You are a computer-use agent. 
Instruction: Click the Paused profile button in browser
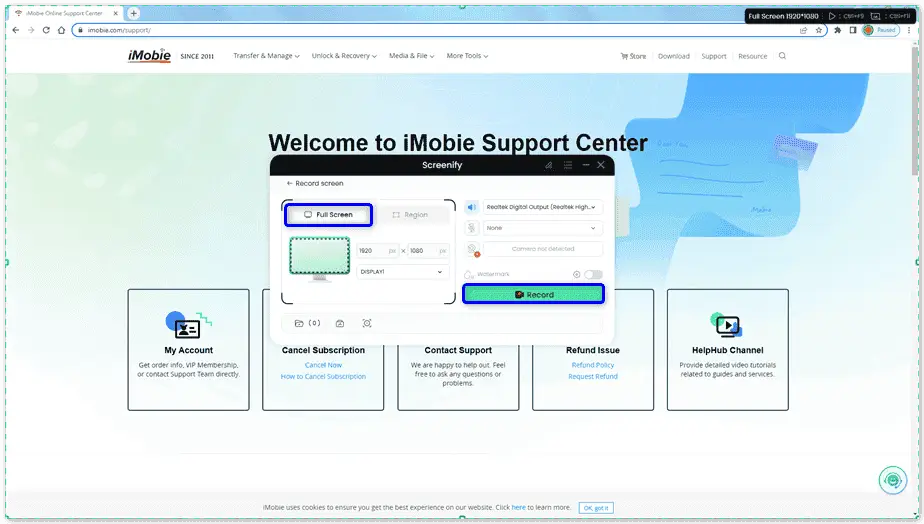click(x=881, y=30)
